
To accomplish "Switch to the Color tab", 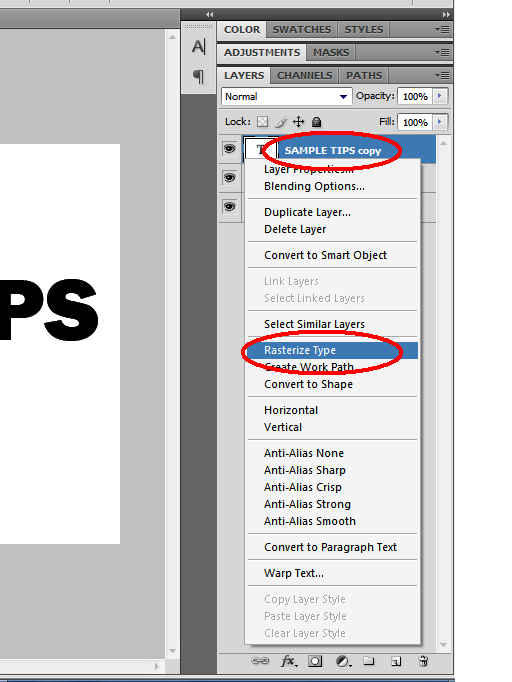I will point(242,30).
